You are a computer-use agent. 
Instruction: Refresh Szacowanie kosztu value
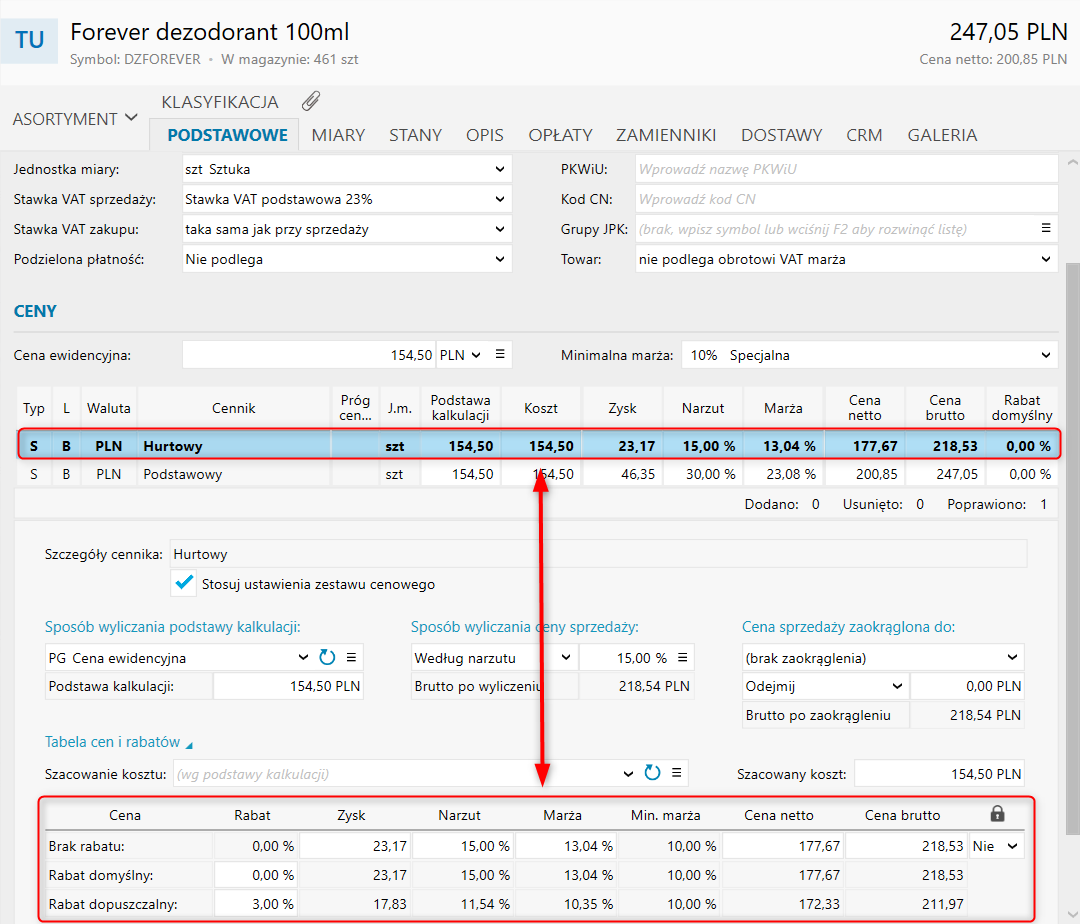click(x=652, y=773)
